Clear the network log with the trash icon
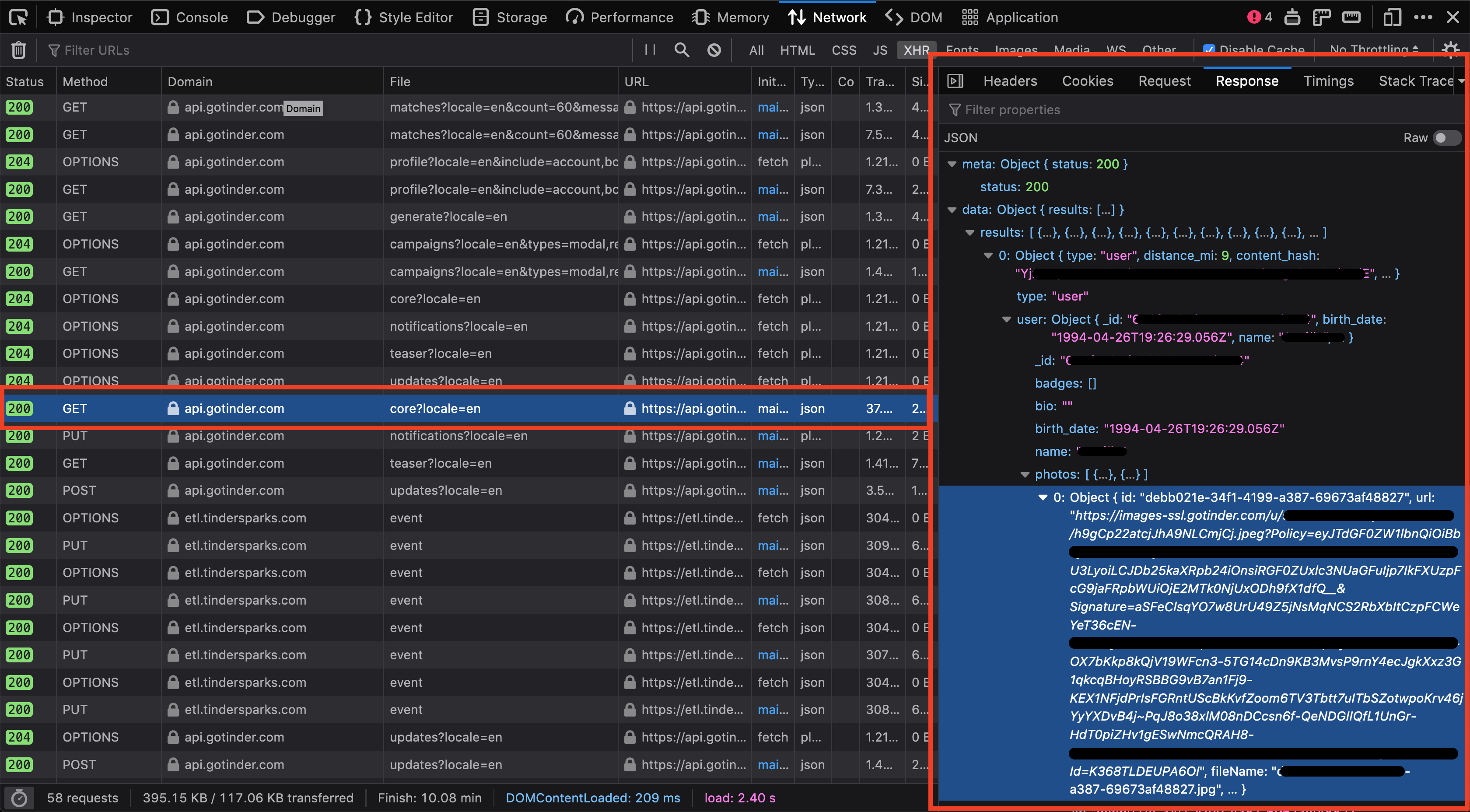This screenshot has height=812, width=1470. (x=18, y=50)
